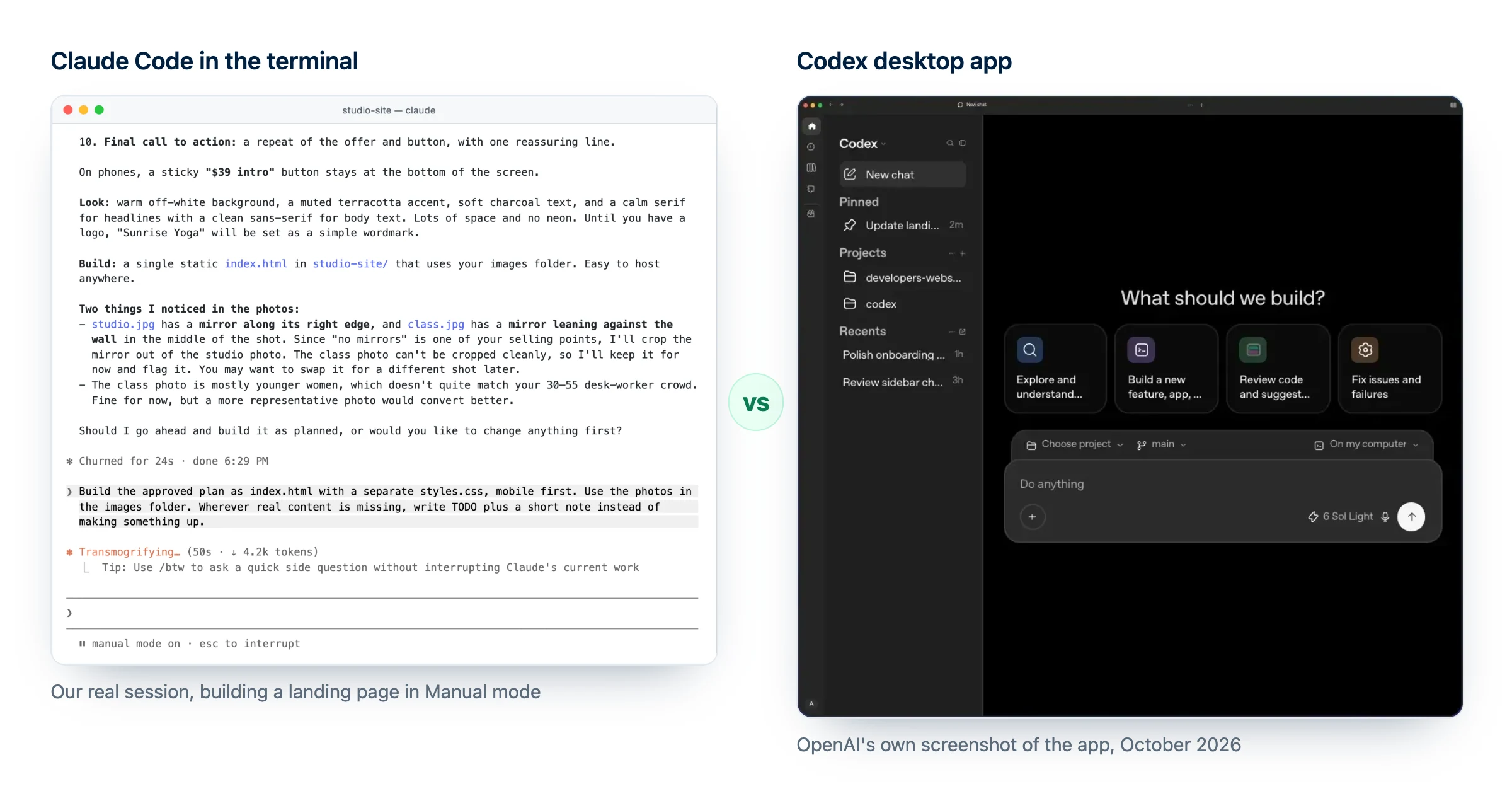Screen dimensions: 1512x808
Task: Click the pin icon next to Update landi...
Action: click(849, 225)
